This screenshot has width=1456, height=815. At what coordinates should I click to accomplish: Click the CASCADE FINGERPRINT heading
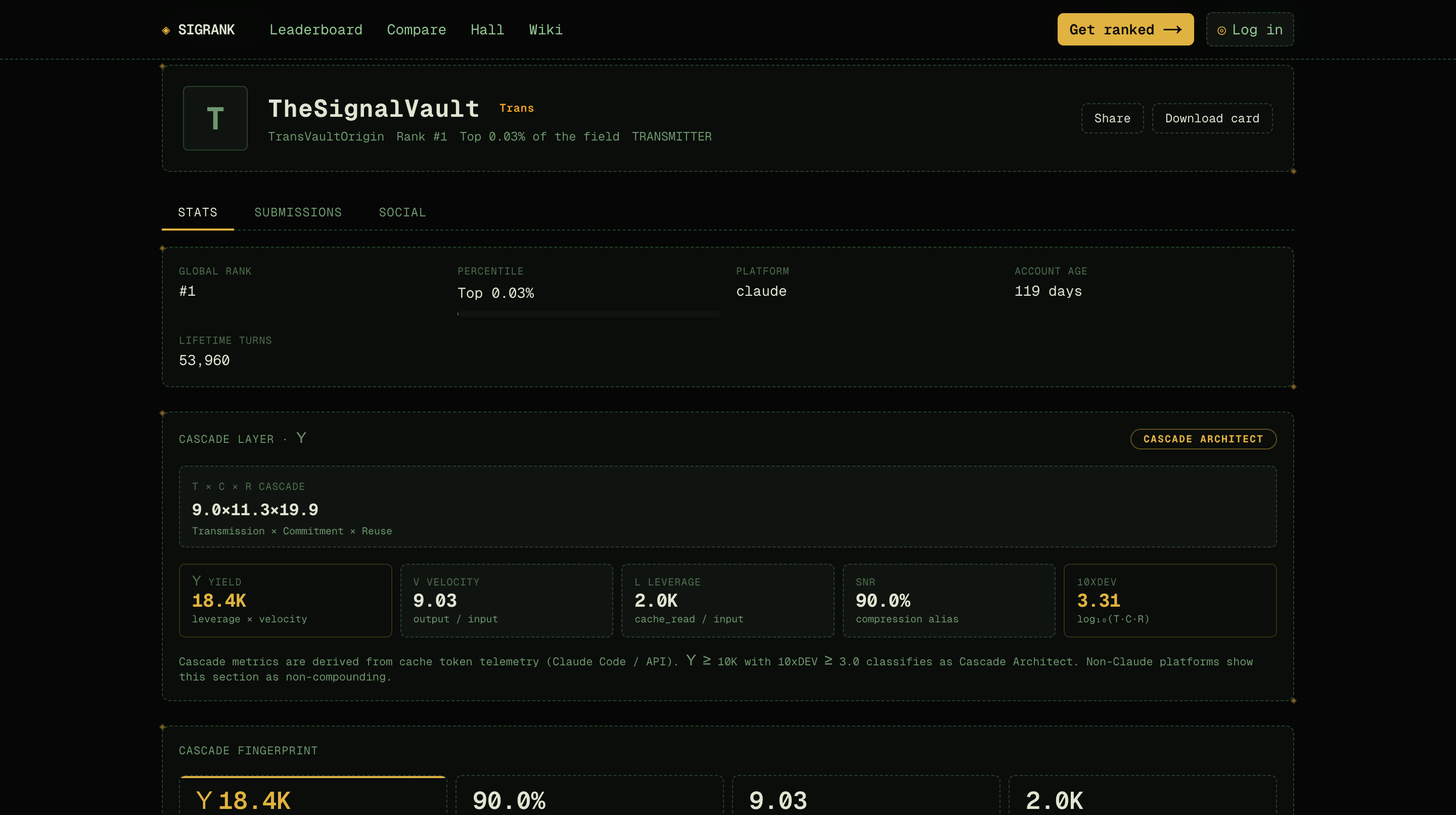click(248, 751)
